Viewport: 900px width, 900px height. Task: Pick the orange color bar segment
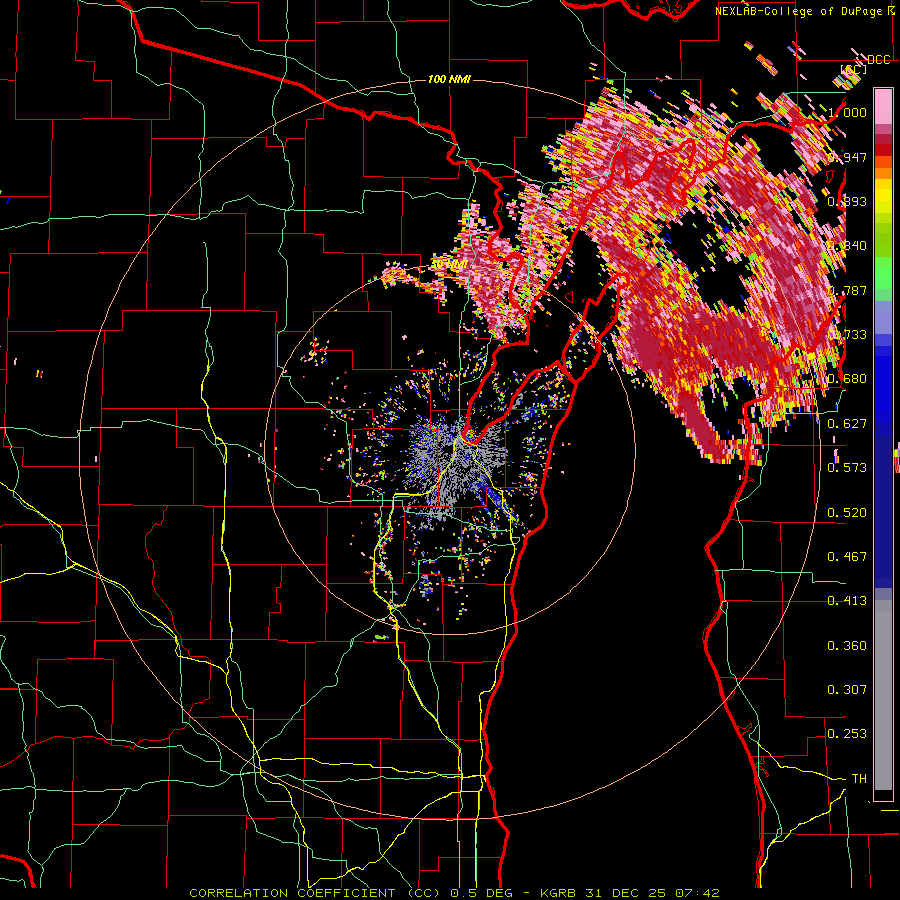(883, 172)
